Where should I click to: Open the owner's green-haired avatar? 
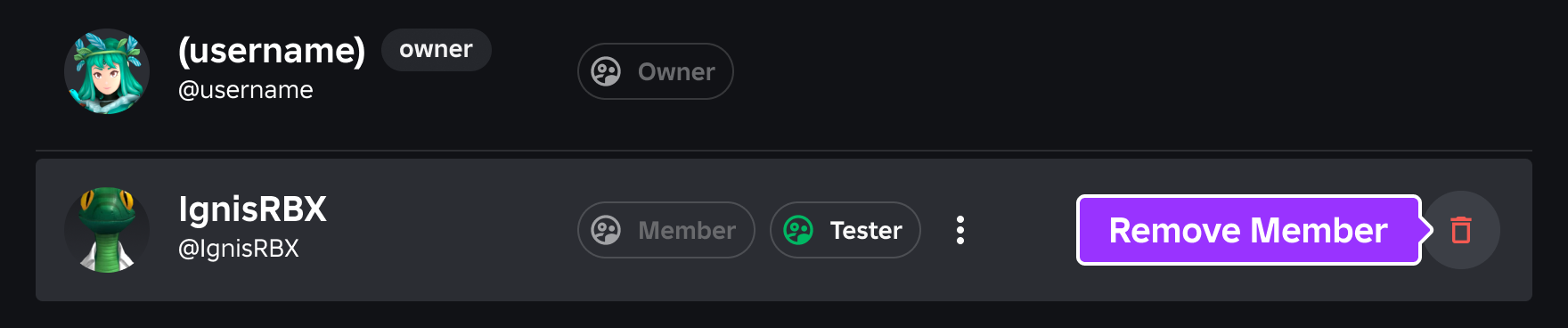point(107,71)
